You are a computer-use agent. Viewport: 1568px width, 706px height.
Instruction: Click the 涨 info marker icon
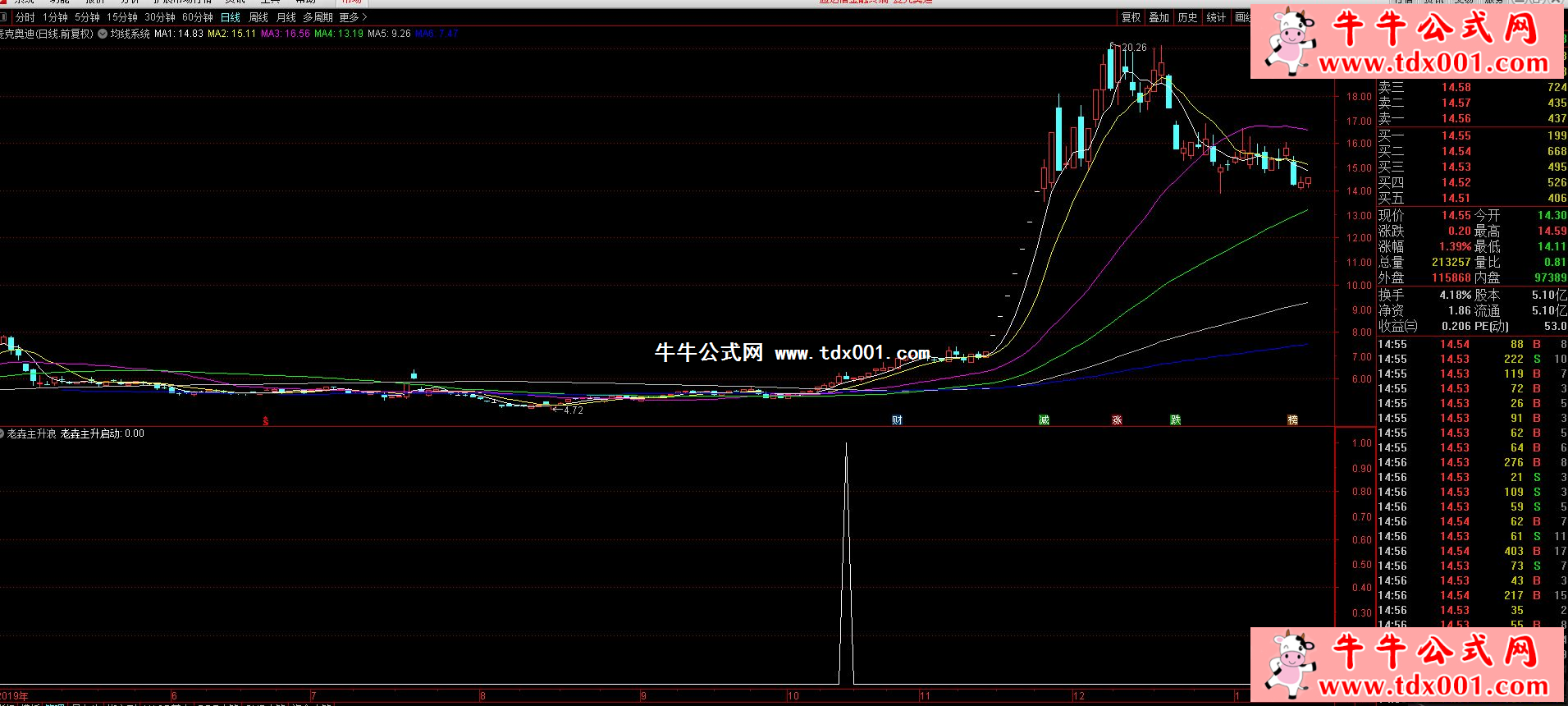[x=1117, y=420]
